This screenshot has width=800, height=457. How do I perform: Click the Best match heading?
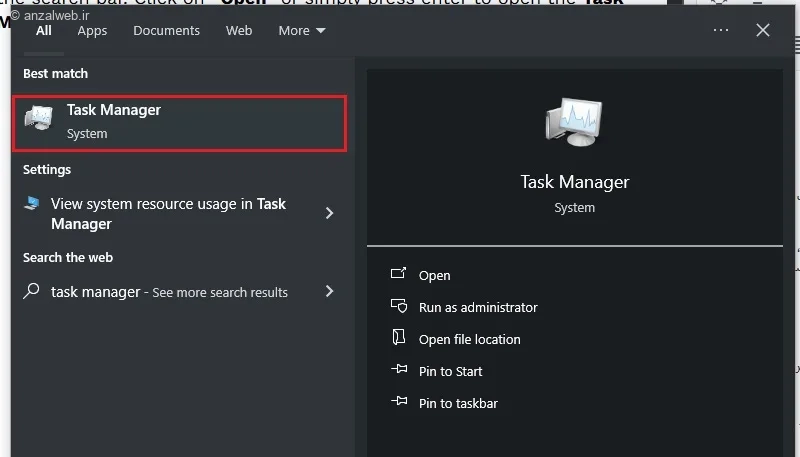point(56,73)
